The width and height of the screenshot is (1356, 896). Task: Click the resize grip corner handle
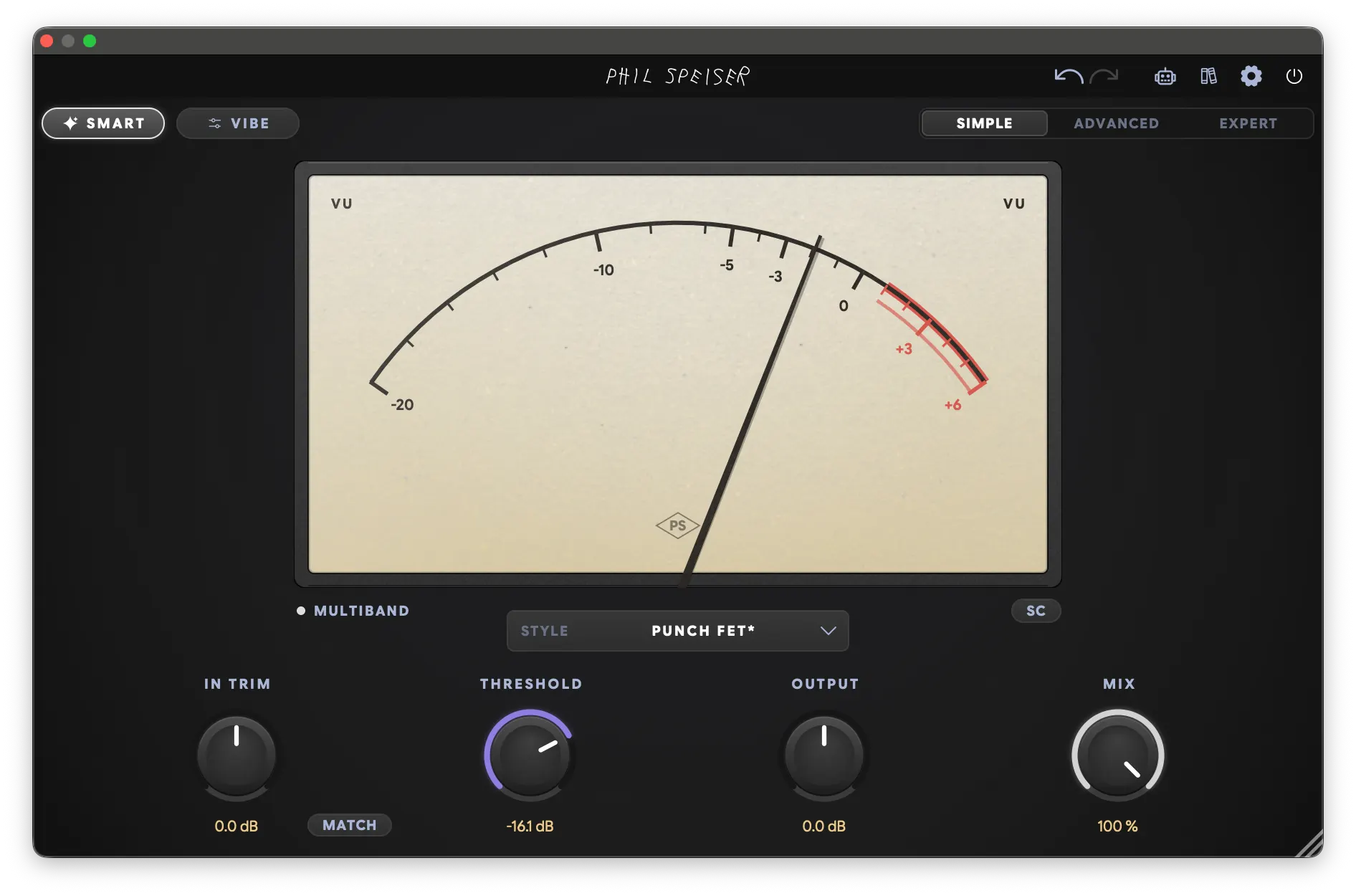tap(1310, 844)
